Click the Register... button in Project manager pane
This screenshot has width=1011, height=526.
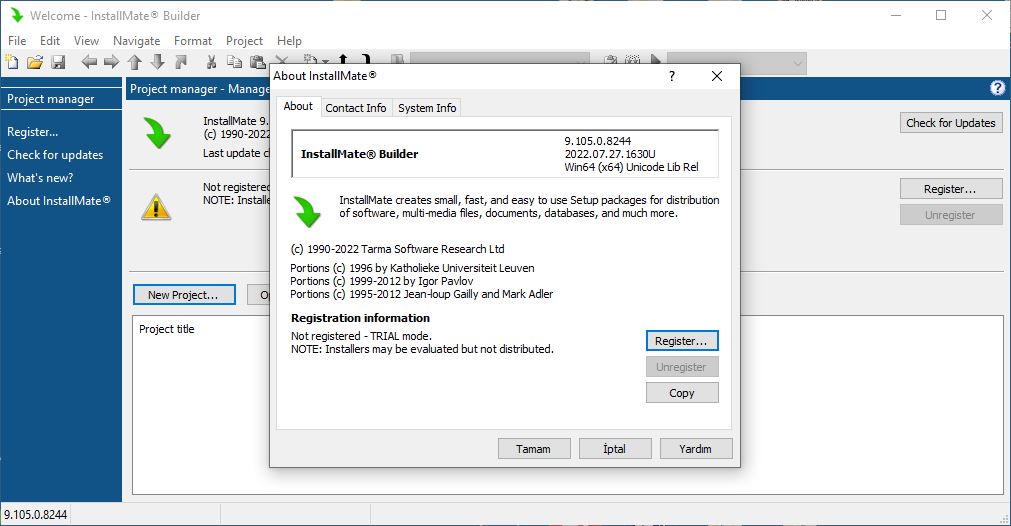tap(951, 189)
